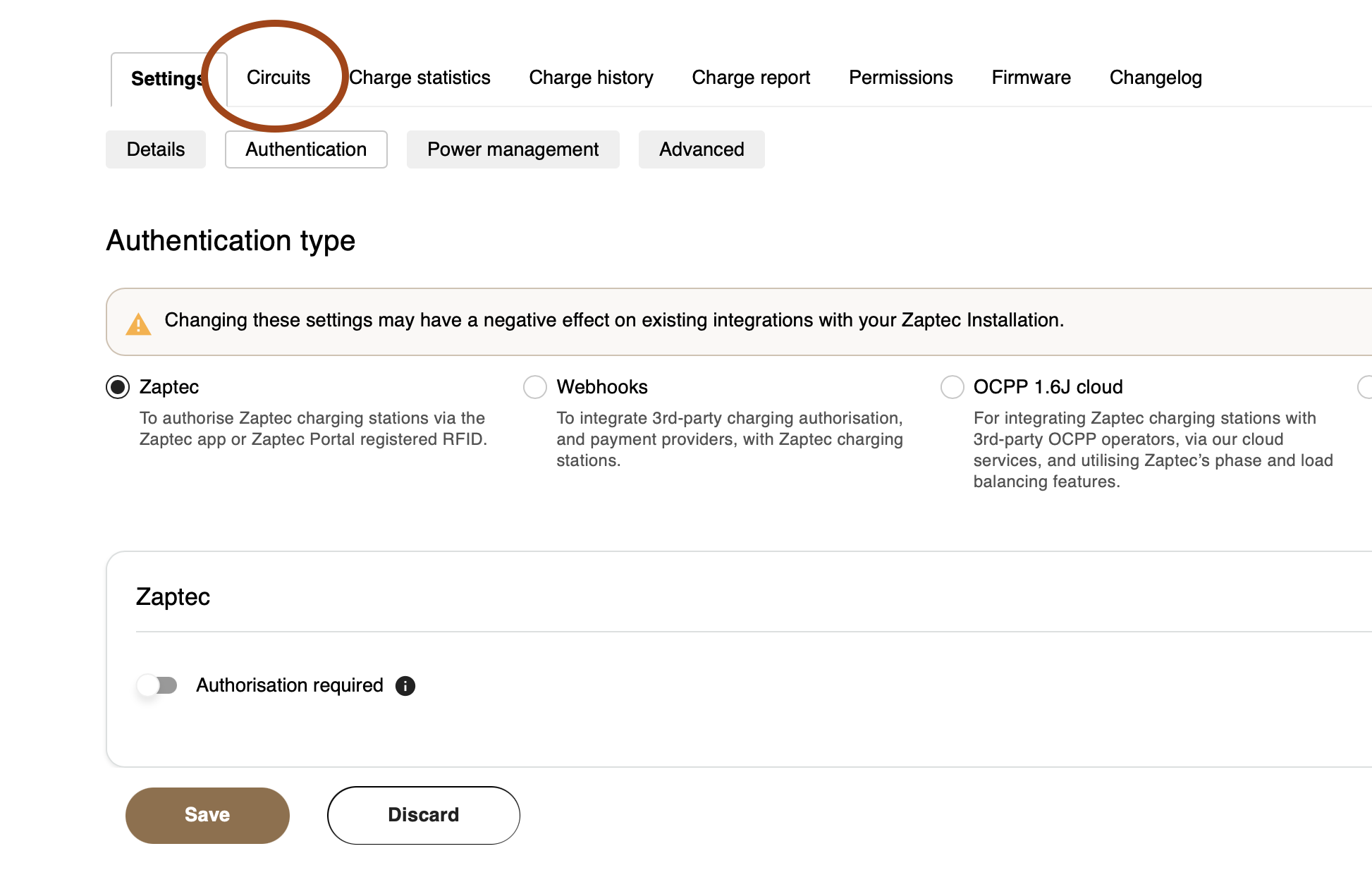Screen dimensions: 1372x870
Task: Open the Permissions tab
Action: pos(900,78)
